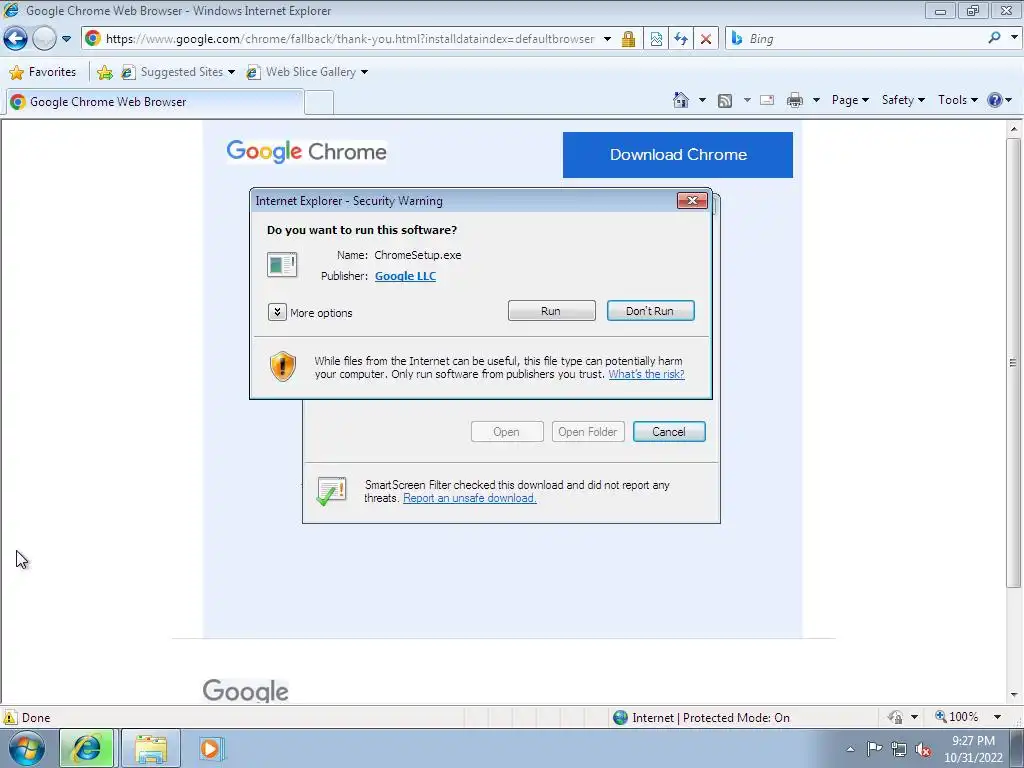Click the Don't Run button
Image resolution: width=1024 pixels, height=768 pixels.
[x=650, y=311]
